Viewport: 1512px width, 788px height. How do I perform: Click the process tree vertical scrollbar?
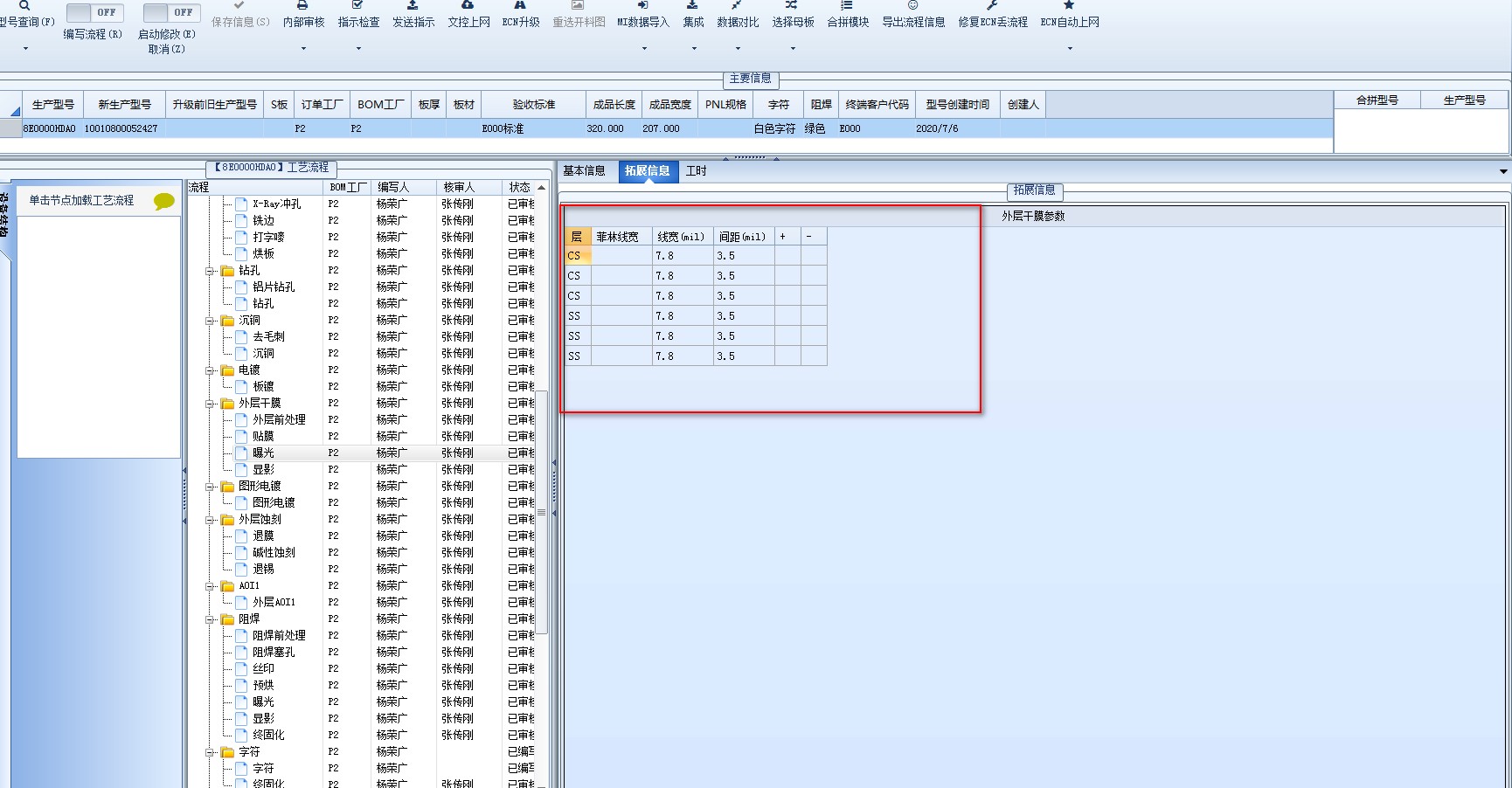pyautogui.click(x=542, y=512)
